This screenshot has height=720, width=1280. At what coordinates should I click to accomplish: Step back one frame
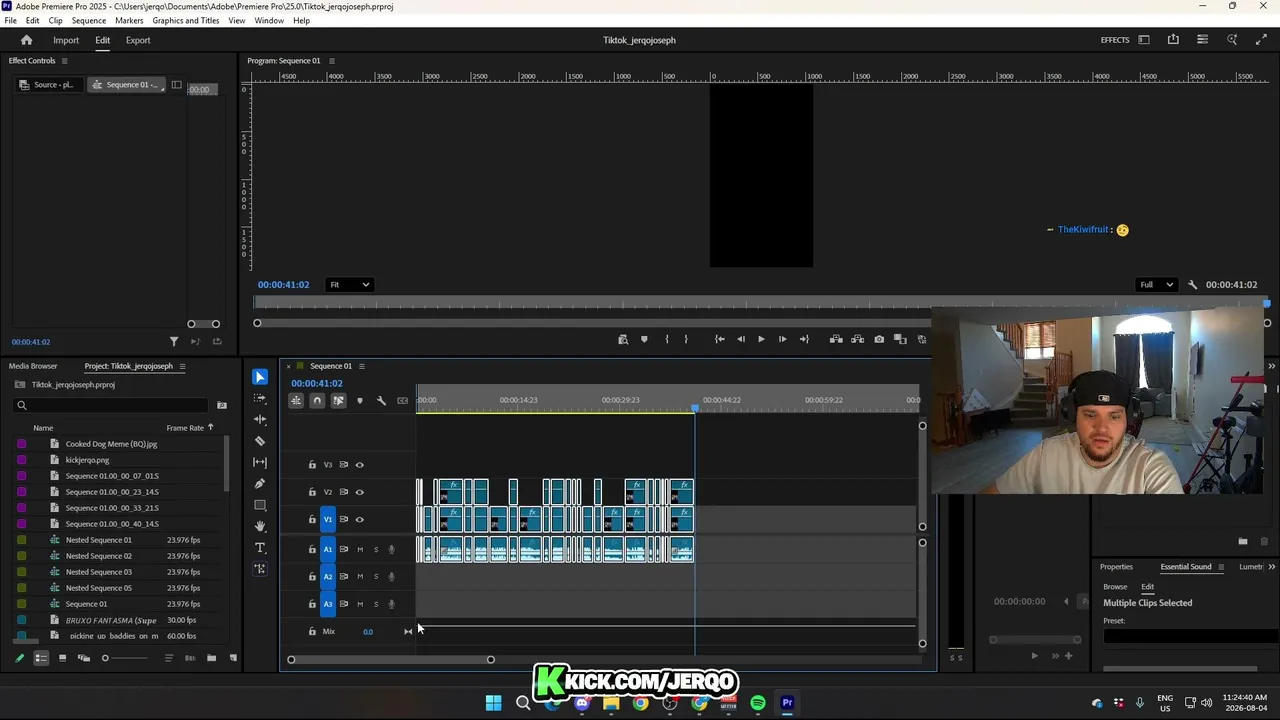741,339
